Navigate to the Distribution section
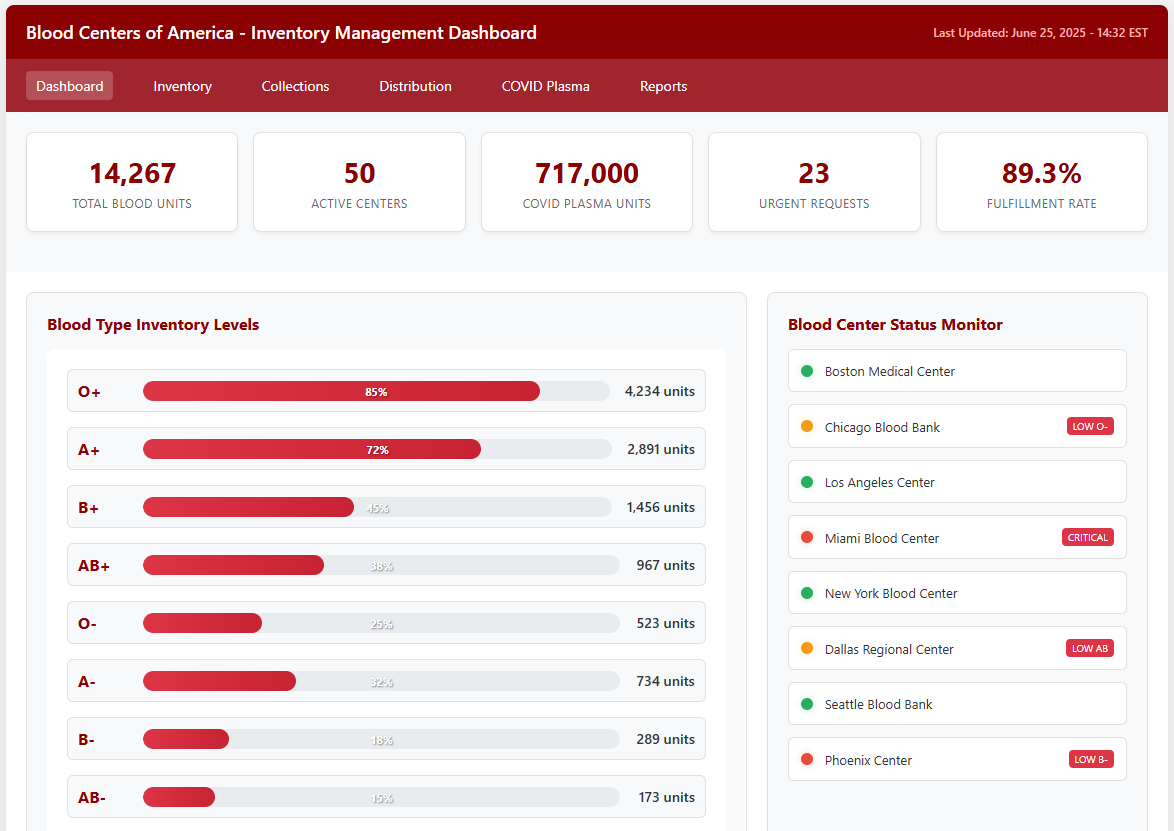 (415, 86)
